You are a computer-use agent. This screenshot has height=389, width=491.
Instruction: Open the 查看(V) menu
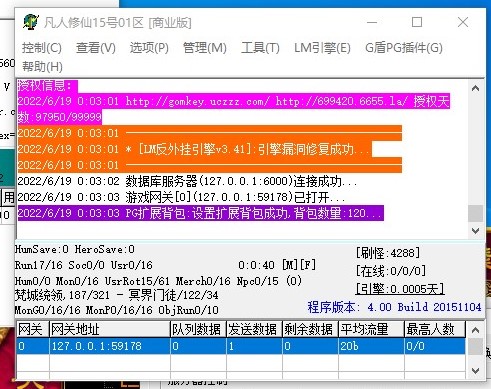96,48
